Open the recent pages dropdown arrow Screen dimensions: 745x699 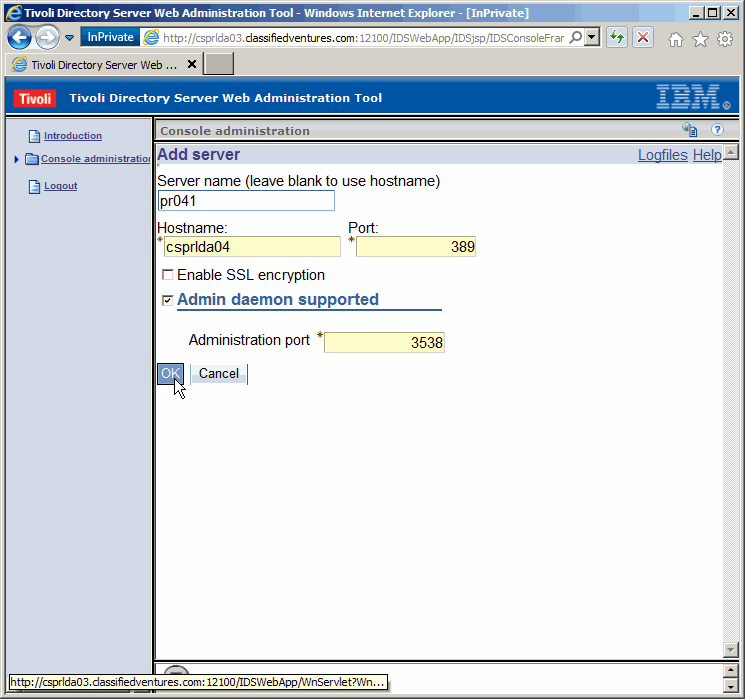pyautogui.click(x=69, y=38)
